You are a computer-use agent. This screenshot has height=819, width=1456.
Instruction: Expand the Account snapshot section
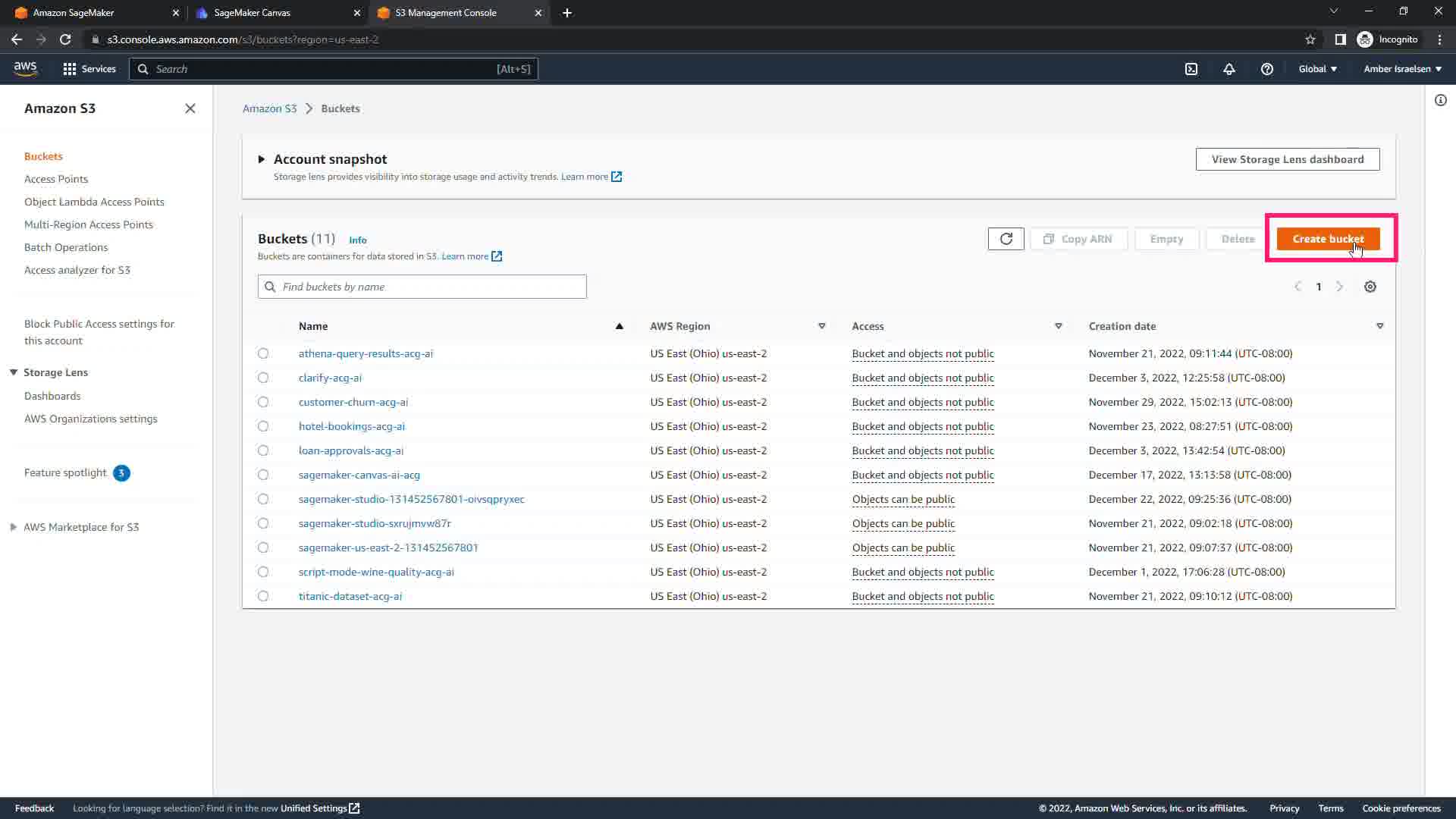(x=262, y=159)
